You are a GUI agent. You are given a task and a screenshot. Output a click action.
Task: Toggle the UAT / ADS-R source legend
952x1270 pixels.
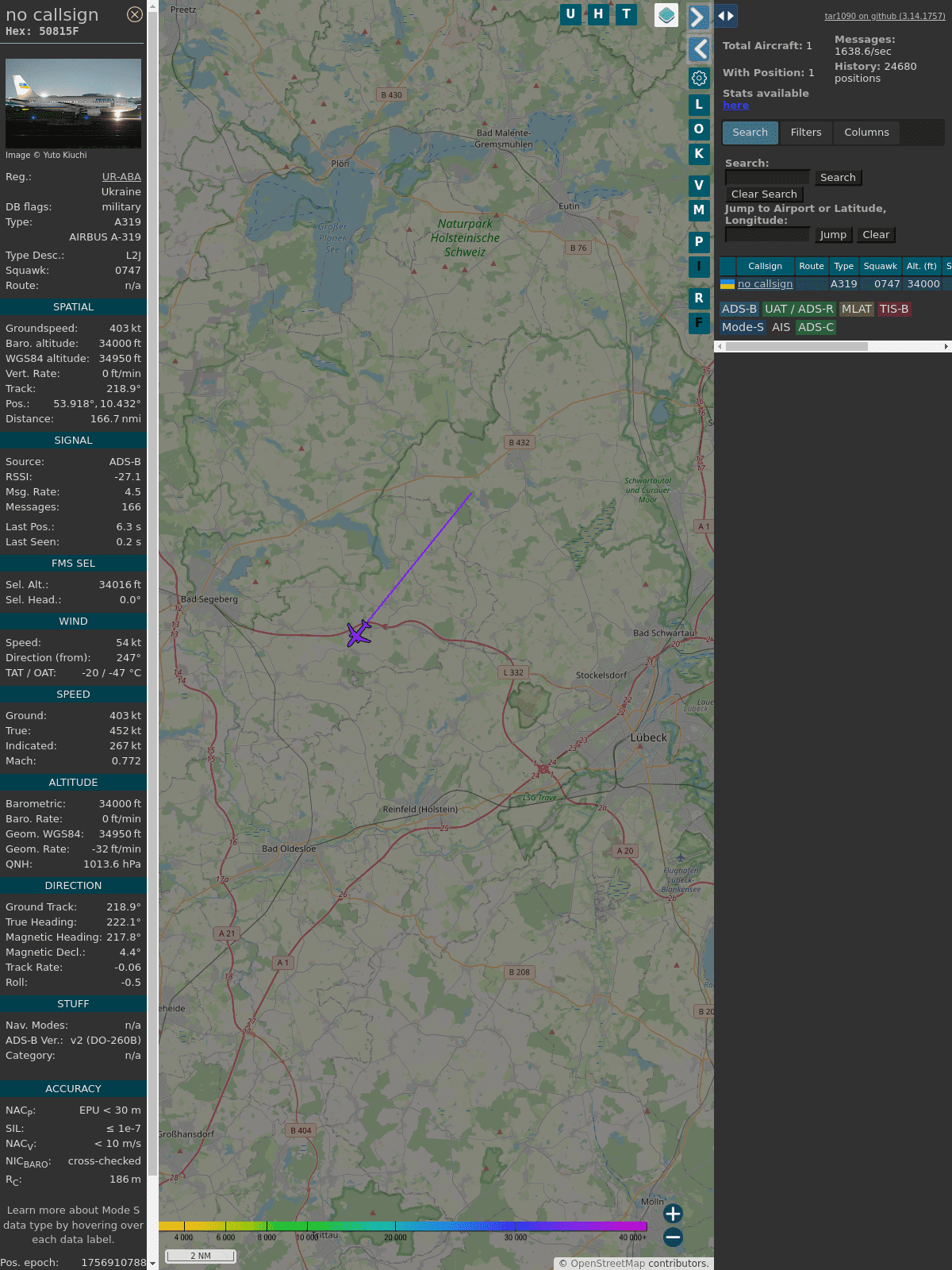(x=799, y=310)
